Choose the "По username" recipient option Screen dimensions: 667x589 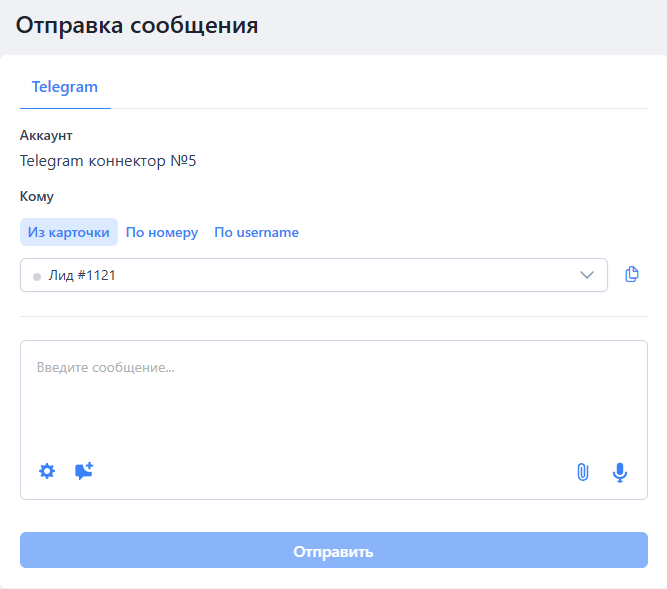pos(256,232)
